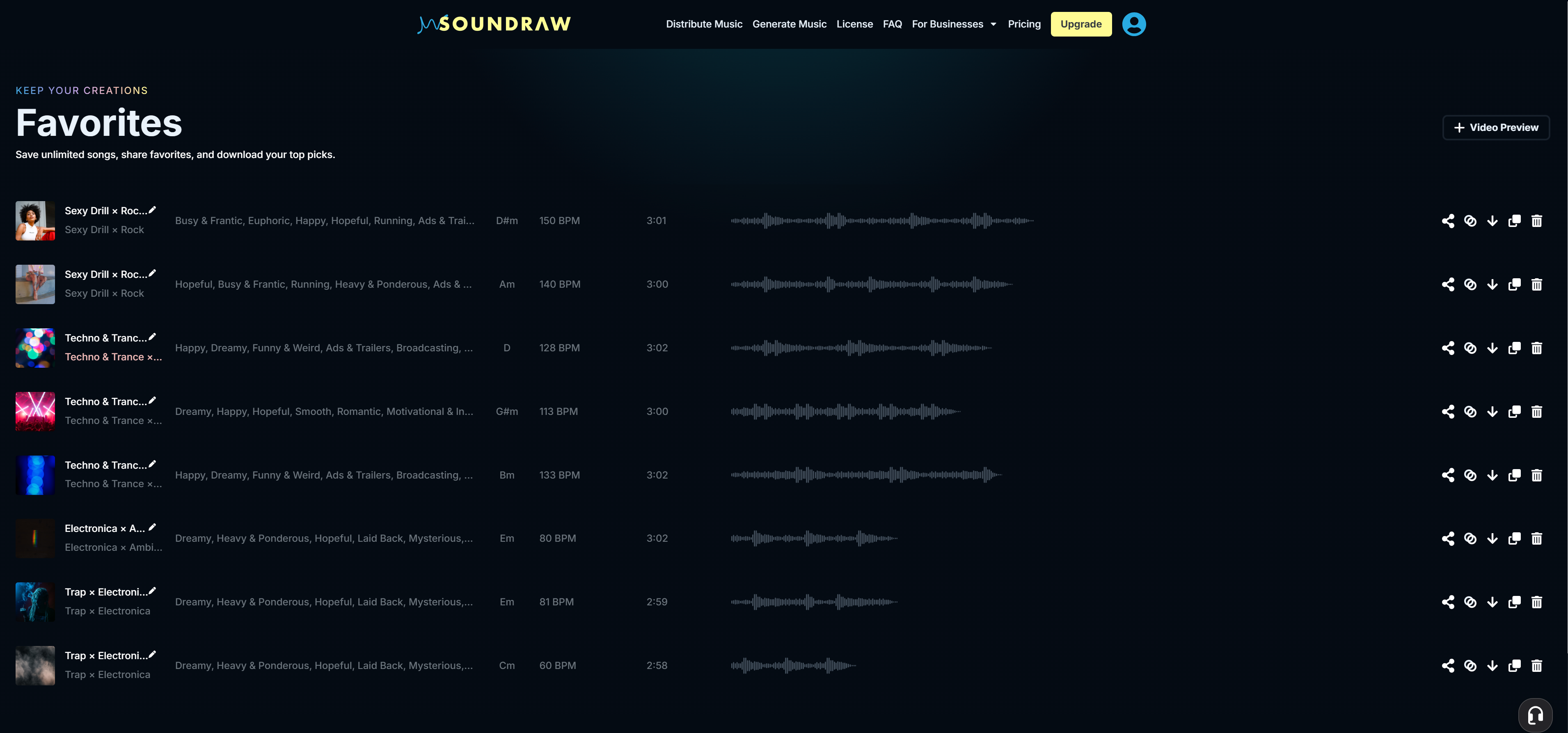Rename the first Sexy Drill × Rock track

[x=151, y=209]
